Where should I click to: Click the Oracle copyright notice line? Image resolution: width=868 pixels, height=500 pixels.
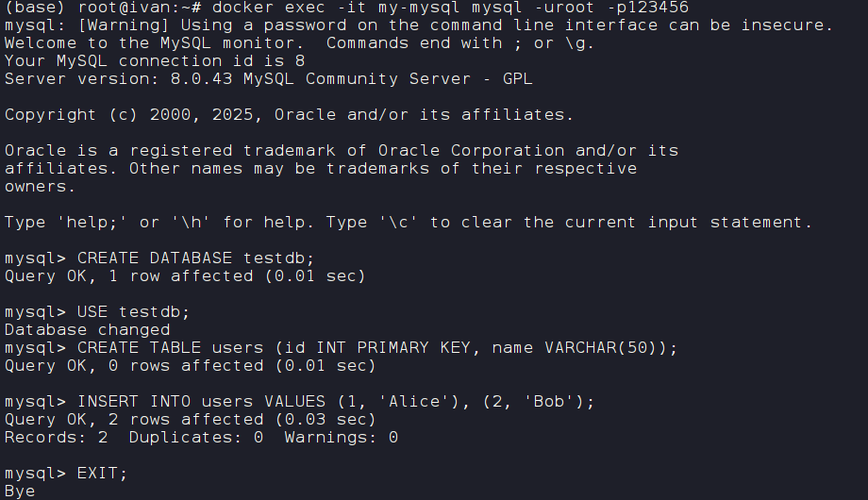click(x=289, y=115)
